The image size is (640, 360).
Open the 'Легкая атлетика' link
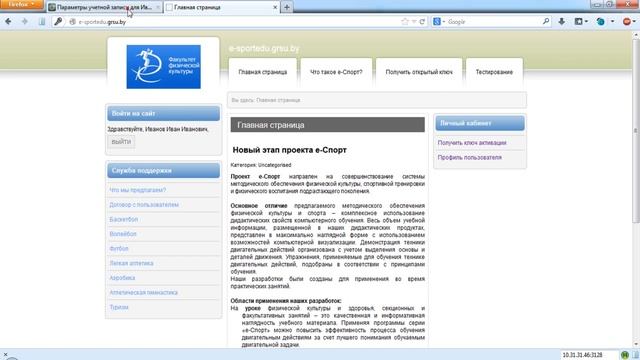131,263
